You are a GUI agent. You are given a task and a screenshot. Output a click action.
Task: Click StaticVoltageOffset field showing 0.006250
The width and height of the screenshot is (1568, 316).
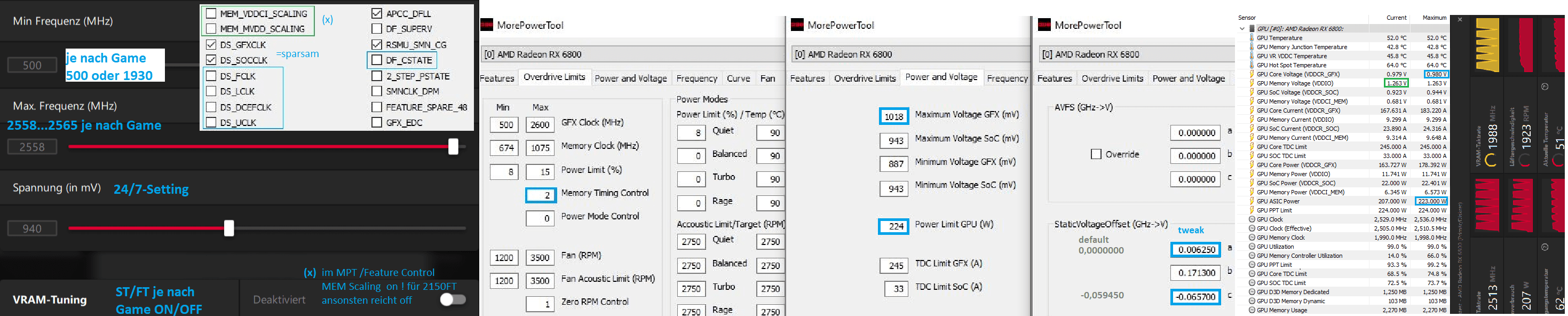tap(1195, 250)
